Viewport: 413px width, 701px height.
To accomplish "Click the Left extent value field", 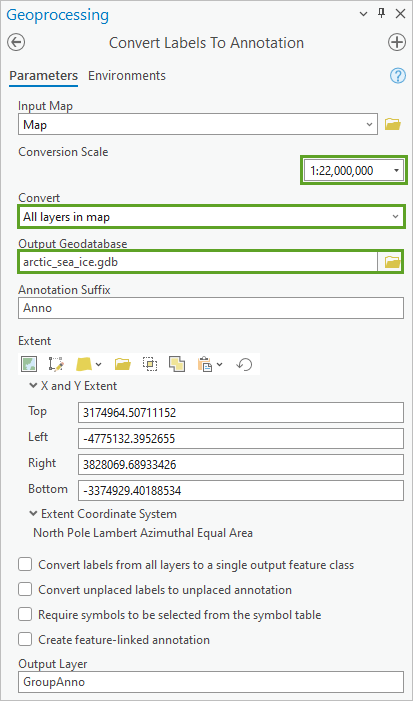I will click(x=241, y=439).
